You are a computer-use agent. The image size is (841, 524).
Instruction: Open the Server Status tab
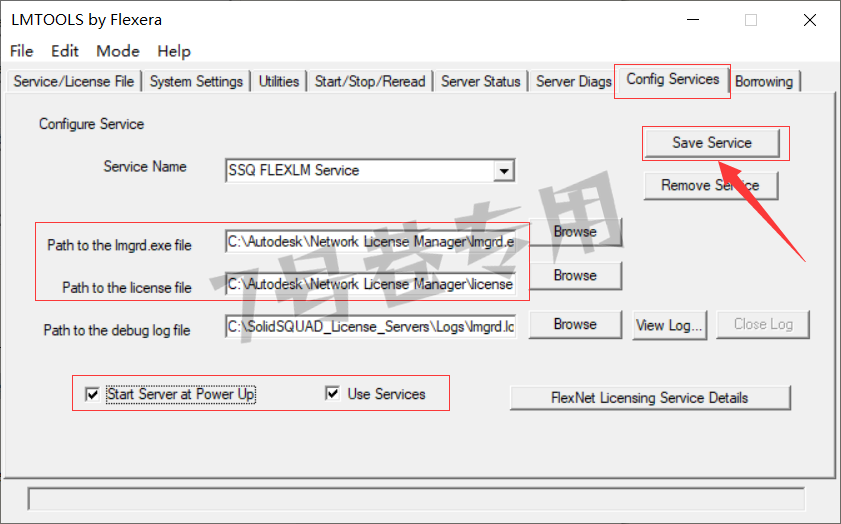pyautogui.click(x=481, y=82)
